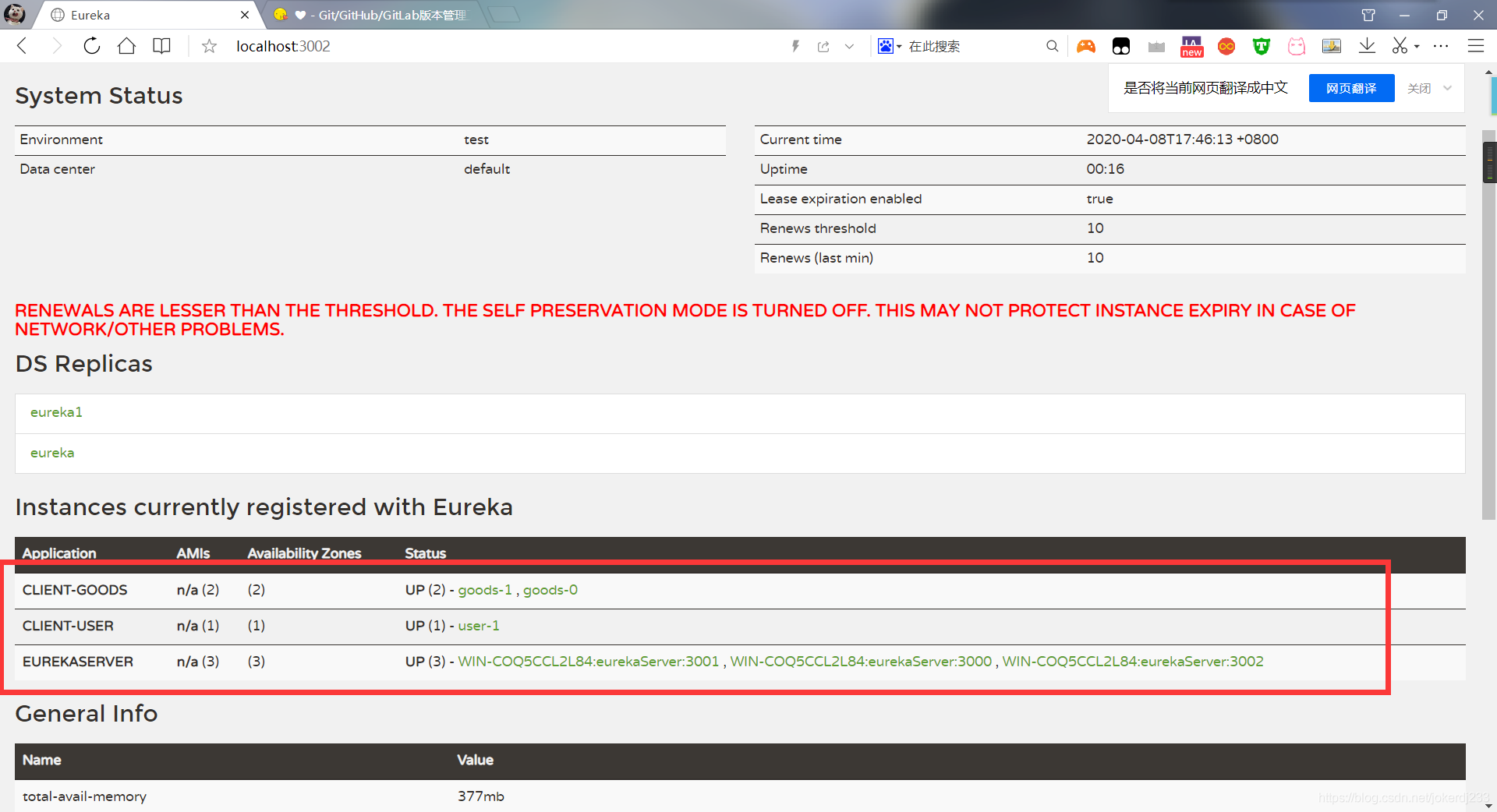Open the green shield extension icon

[x=1262, y=46]
